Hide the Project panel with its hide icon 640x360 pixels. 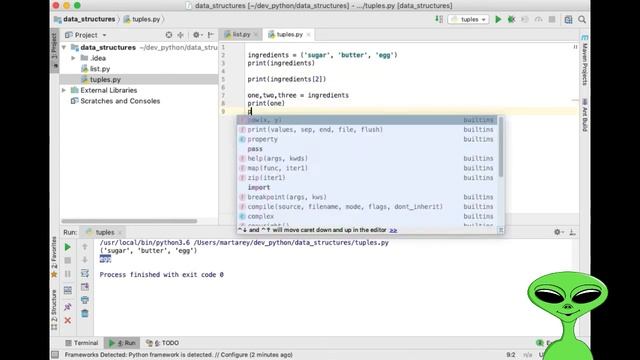pos(211,35)
